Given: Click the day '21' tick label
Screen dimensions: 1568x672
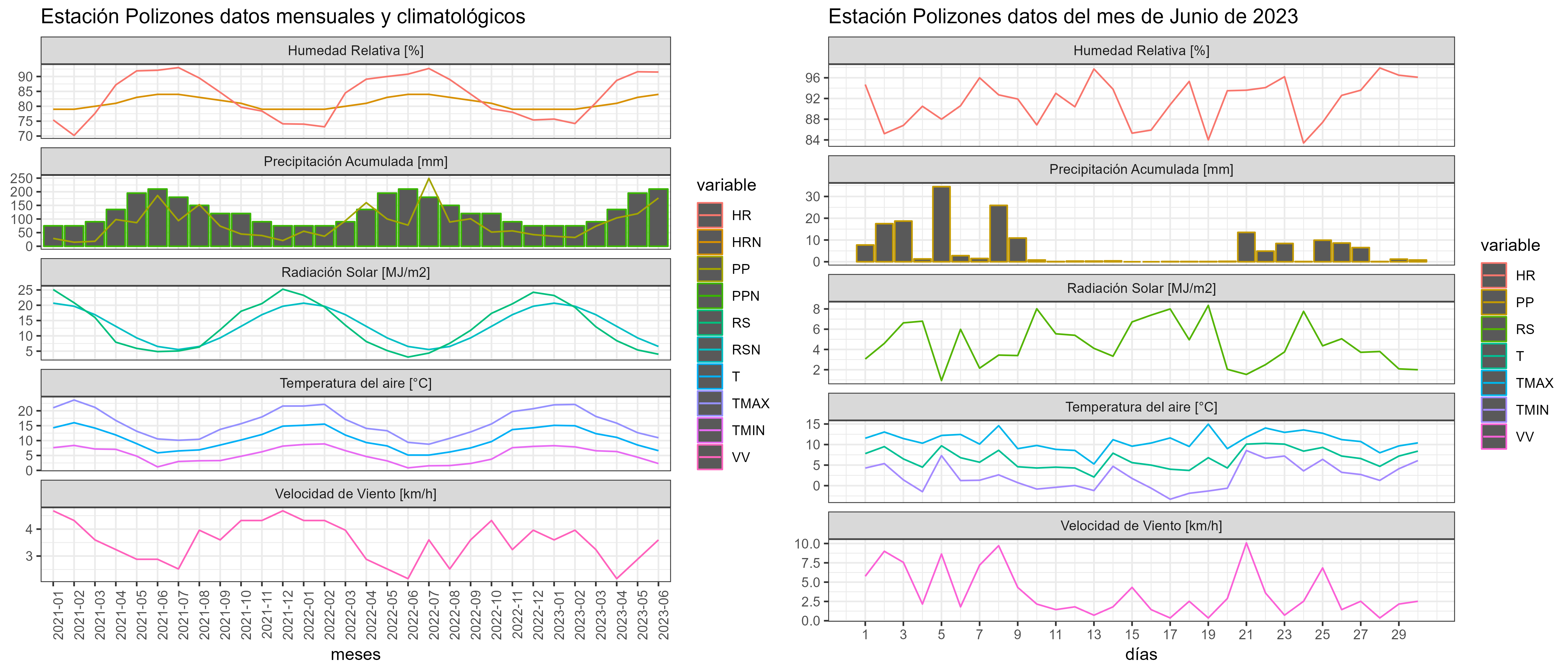Looking at the screenshot, I should [x=1246, y=634].
